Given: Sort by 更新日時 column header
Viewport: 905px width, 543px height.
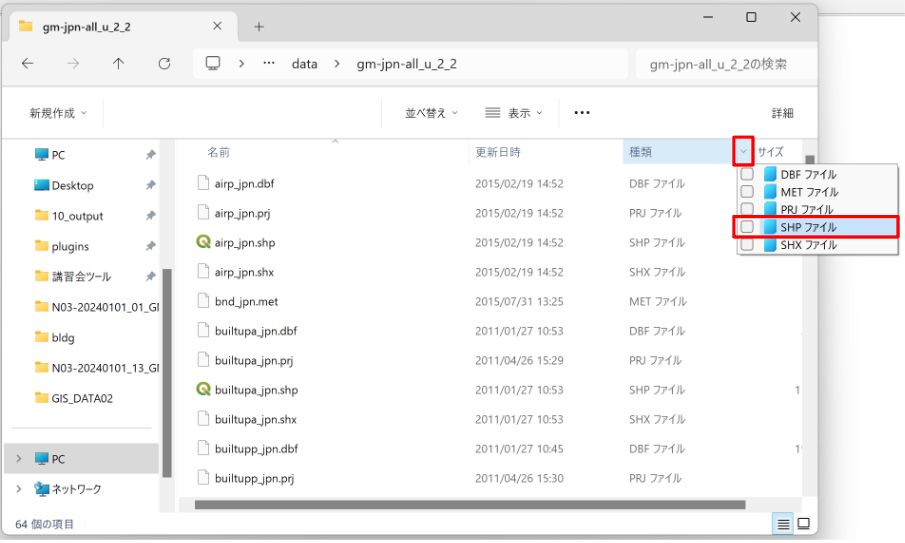Looking at the screenshot, I should 498,152.
